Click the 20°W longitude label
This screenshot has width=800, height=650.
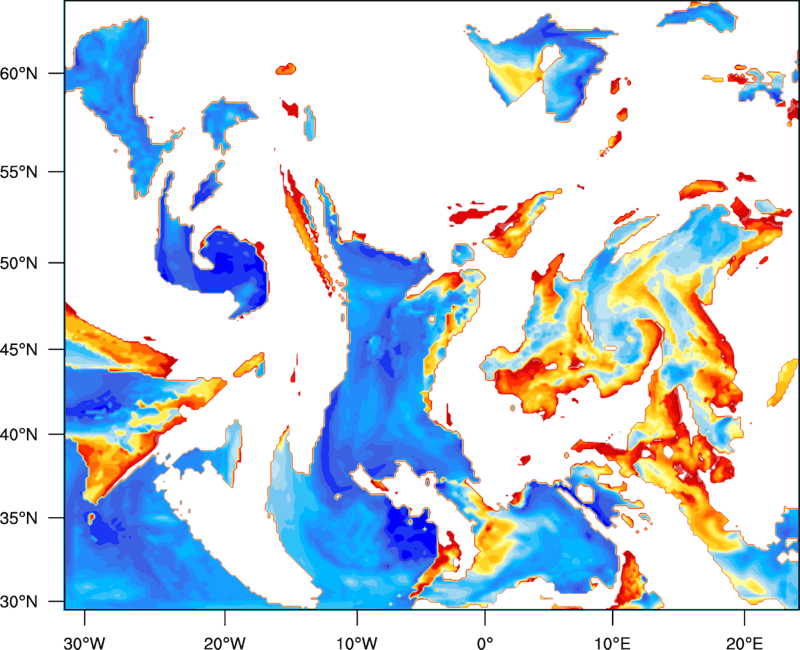pyautogui.click(x=225, y=643)
